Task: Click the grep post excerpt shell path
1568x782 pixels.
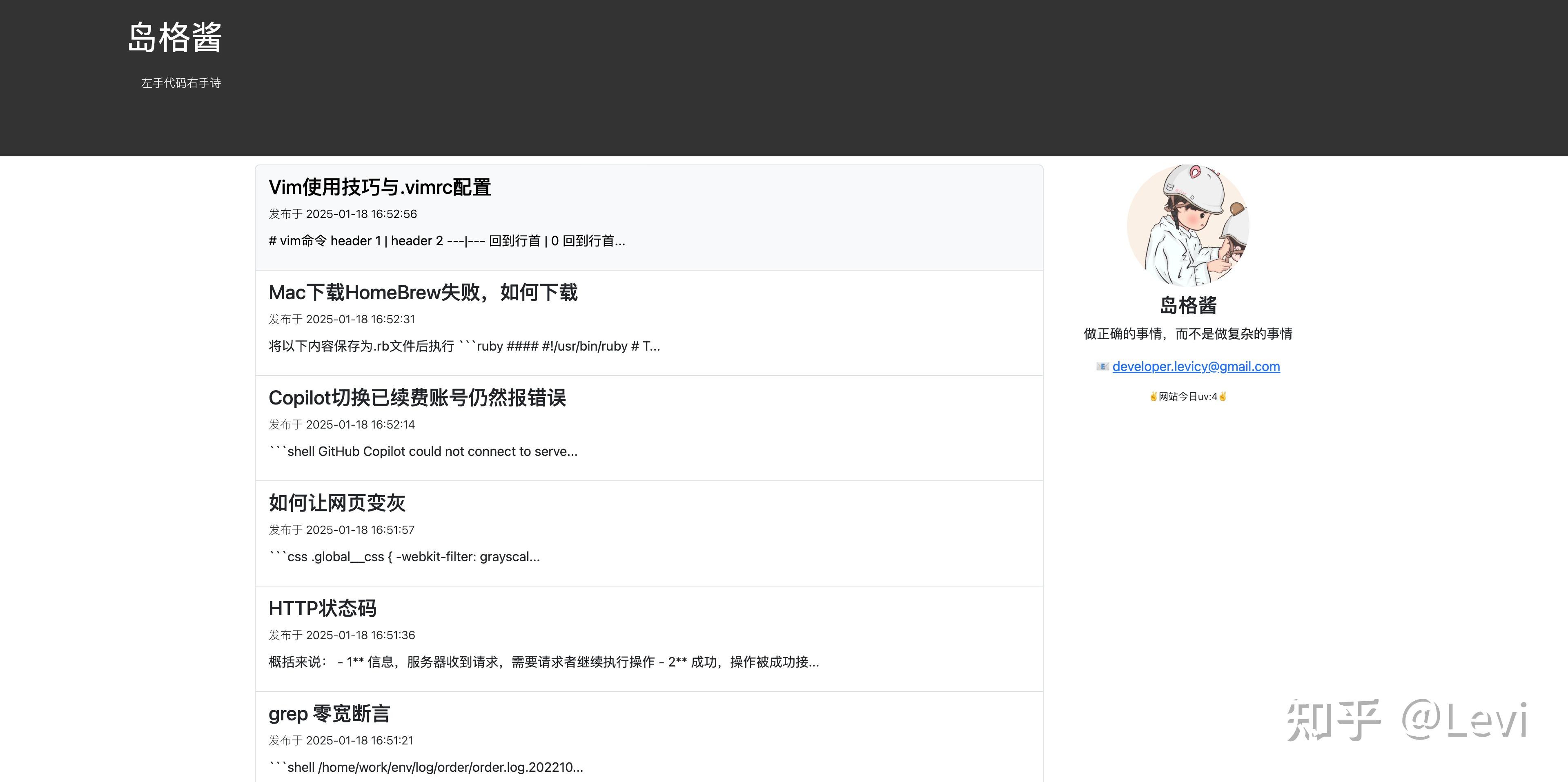Action: (425, 767)
